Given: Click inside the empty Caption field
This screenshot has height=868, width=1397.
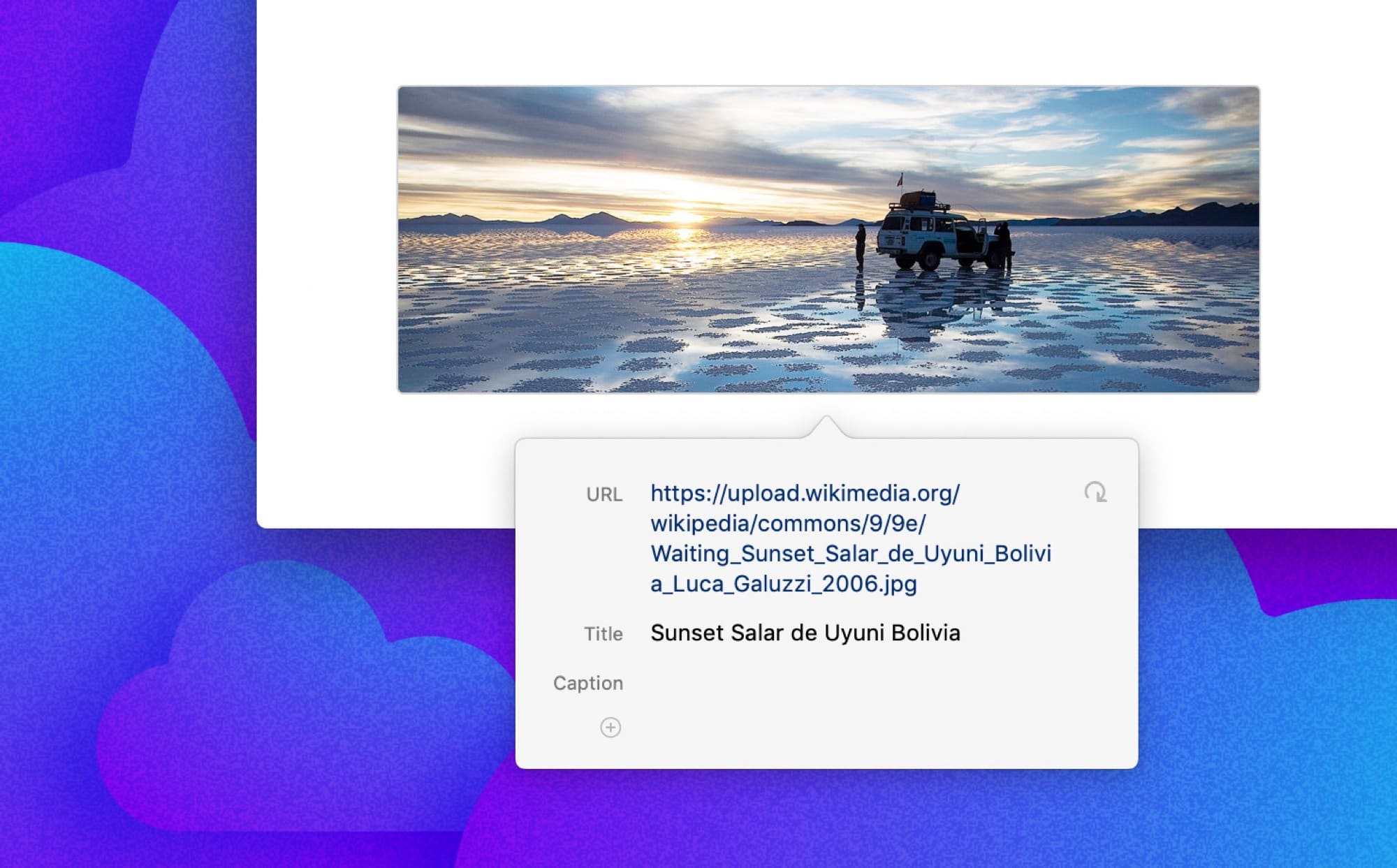Looking at the screenshot, I should click(803, 683).
